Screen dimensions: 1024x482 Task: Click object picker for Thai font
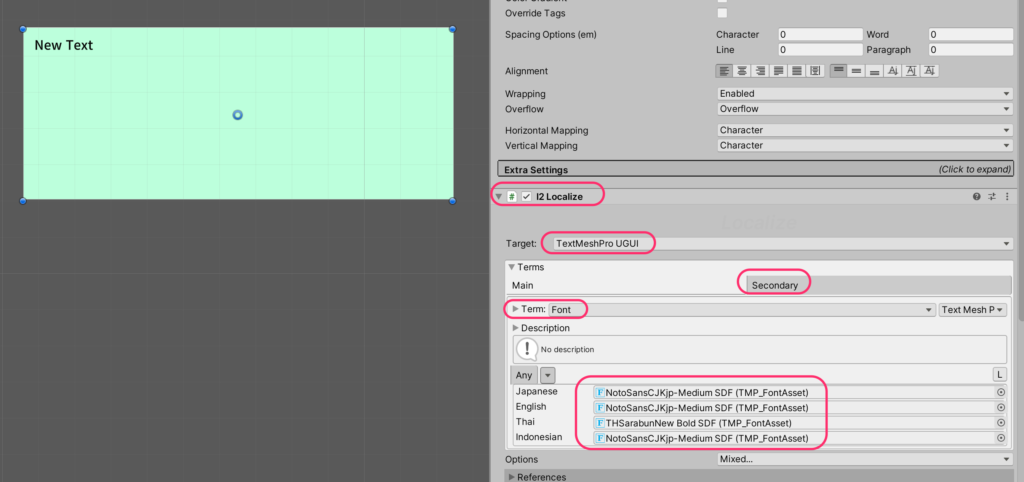[x=1001, y=423]
